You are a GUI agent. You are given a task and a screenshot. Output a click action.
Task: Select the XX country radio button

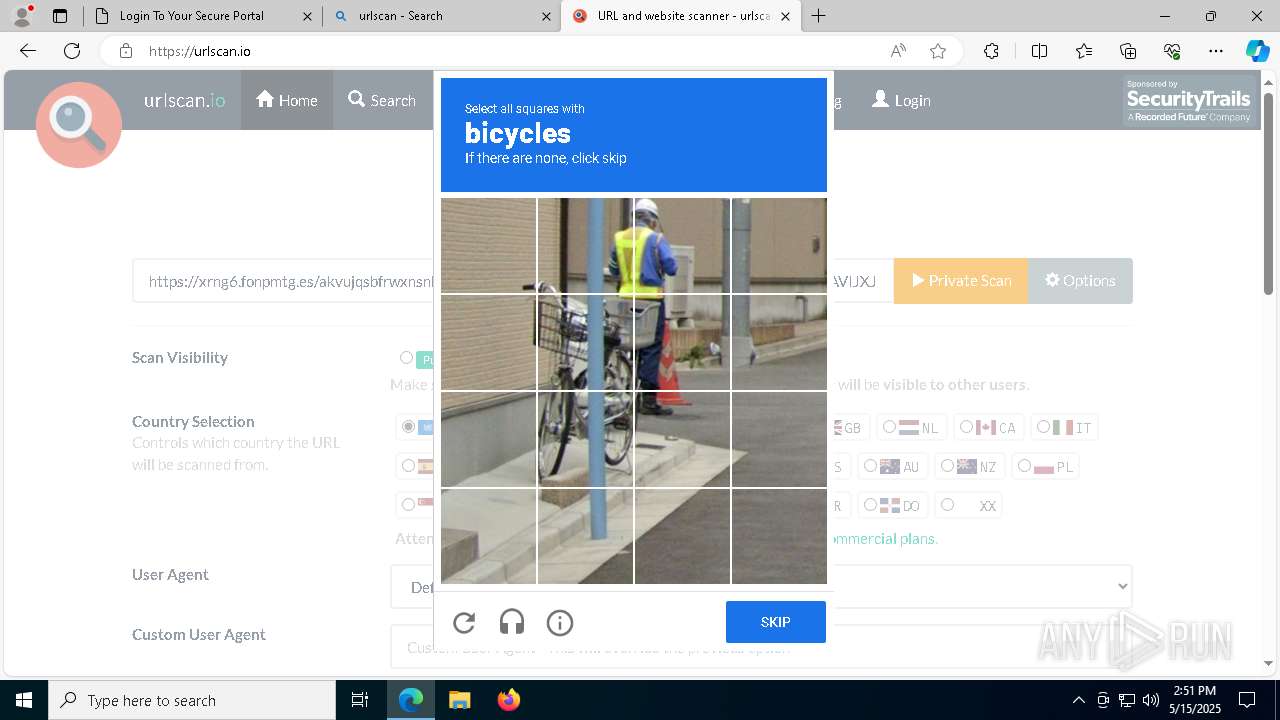point(947,505)
